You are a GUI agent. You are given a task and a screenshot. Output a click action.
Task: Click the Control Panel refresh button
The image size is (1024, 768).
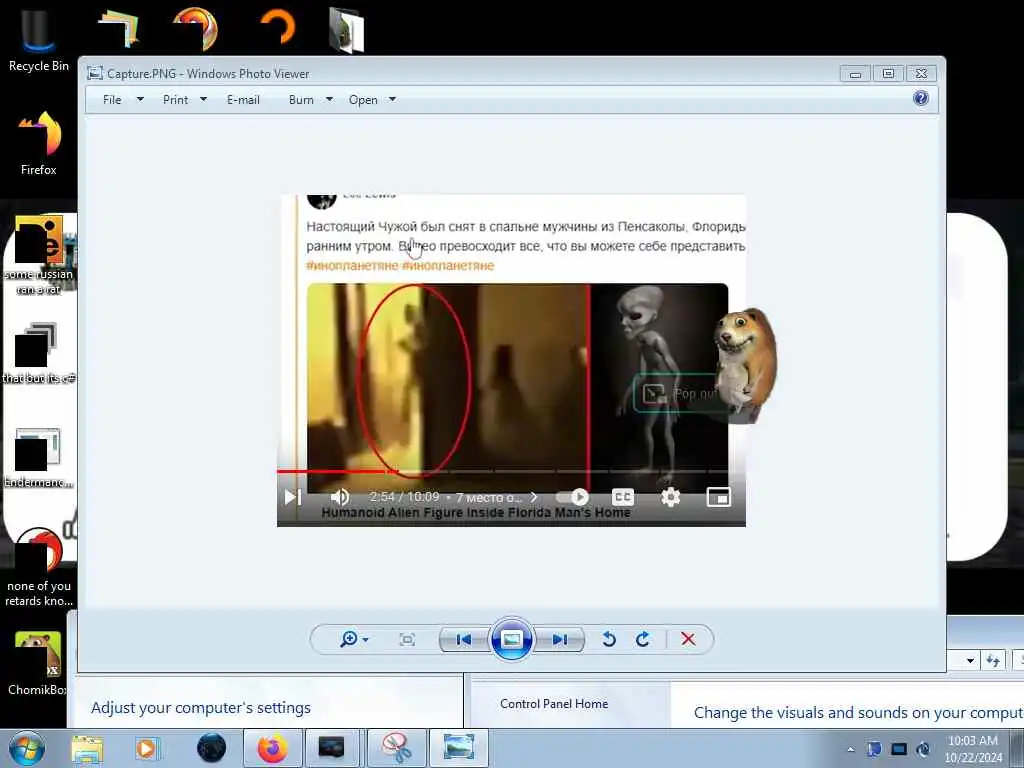point(993,661)
